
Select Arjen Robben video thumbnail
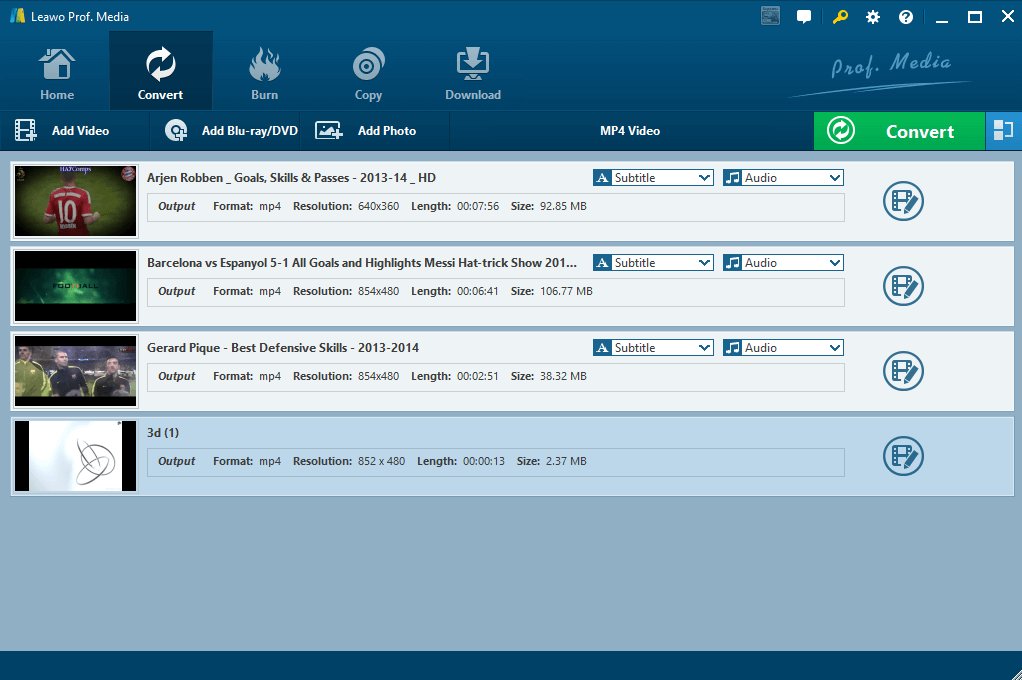(76, 201)
